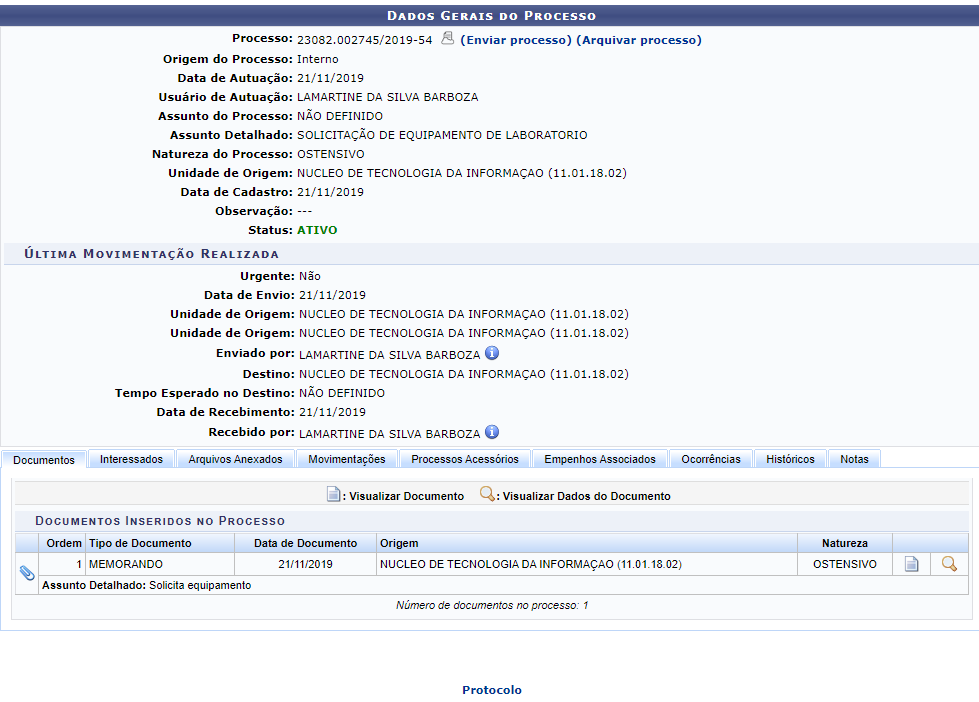Click the icon beside the process number
Screen dimensions: 979x702
[x=447, y=39]
